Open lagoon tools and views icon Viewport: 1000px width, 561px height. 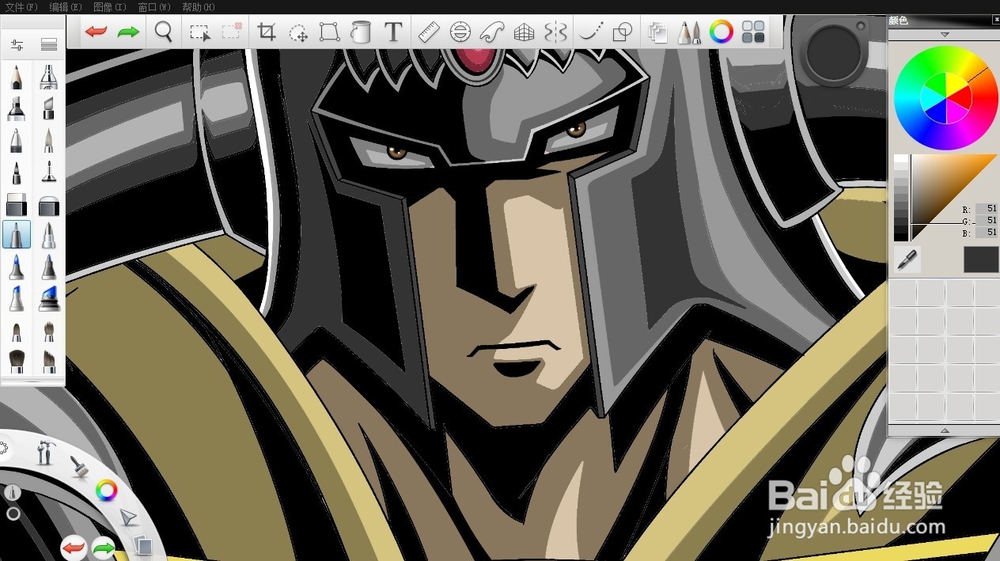pyautogui.click(x=45, y=453)
